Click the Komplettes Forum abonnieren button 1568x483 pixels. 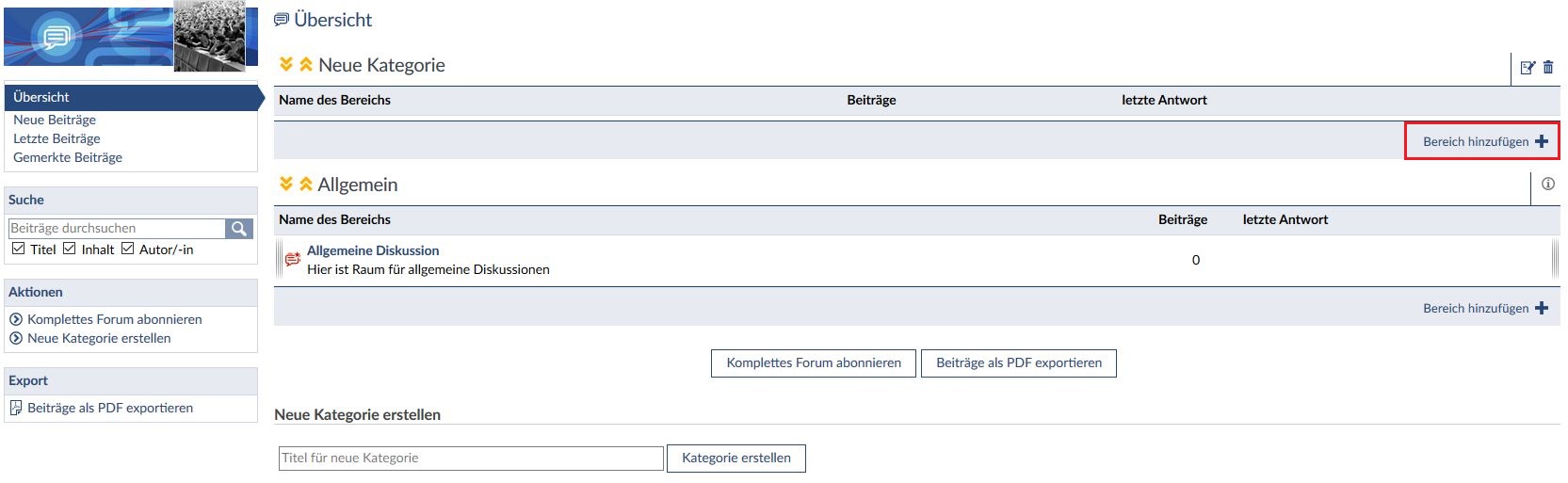[x=814, y=362]
